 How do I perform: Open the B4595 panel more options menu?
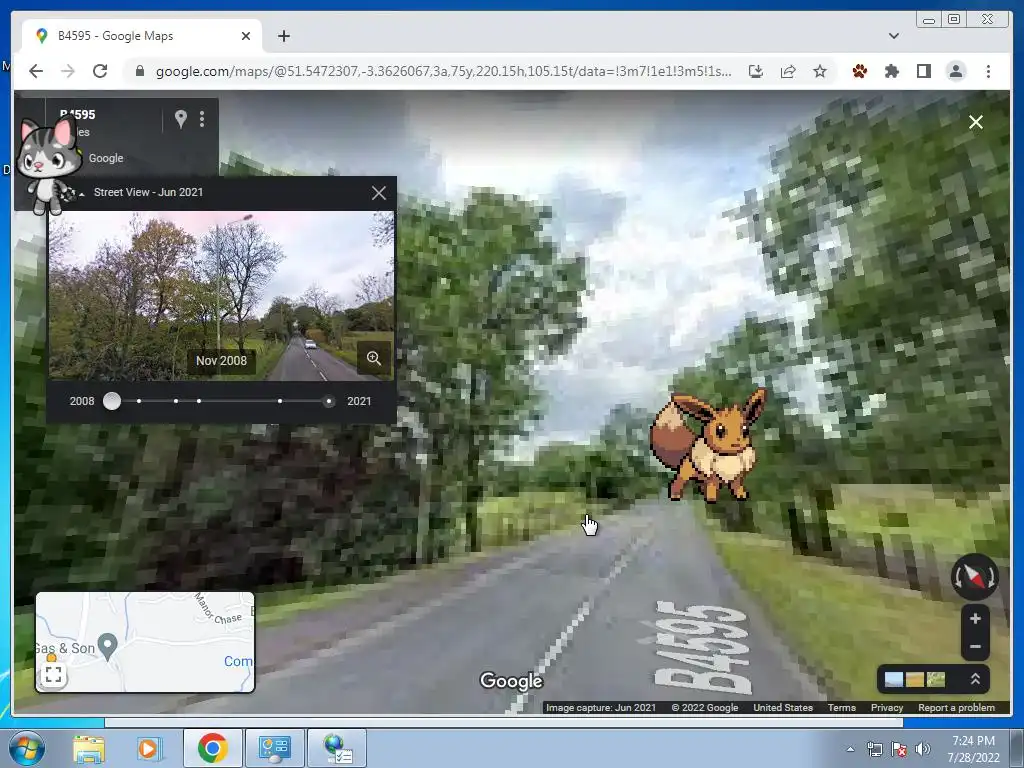[202, 118]
